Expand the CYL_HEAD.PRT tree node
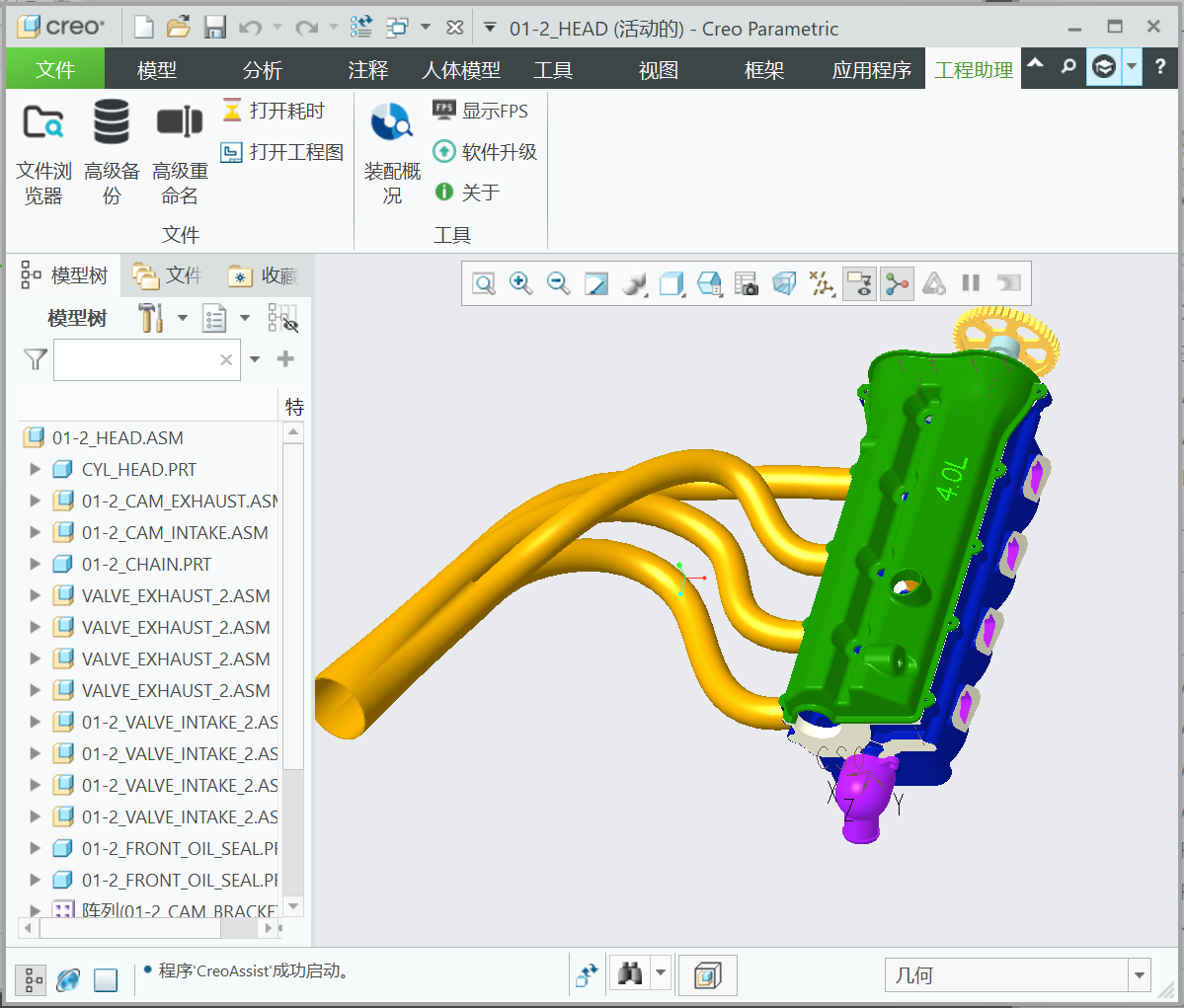 pyautogui.click(x=36, y=470)
